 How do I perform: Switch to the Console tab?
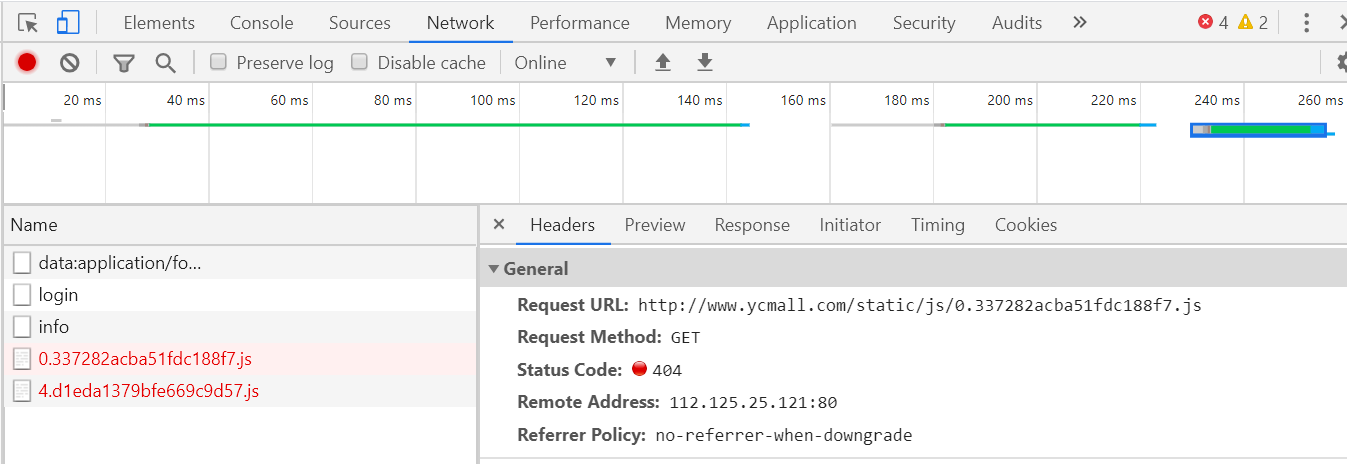[x=262, y=22]
